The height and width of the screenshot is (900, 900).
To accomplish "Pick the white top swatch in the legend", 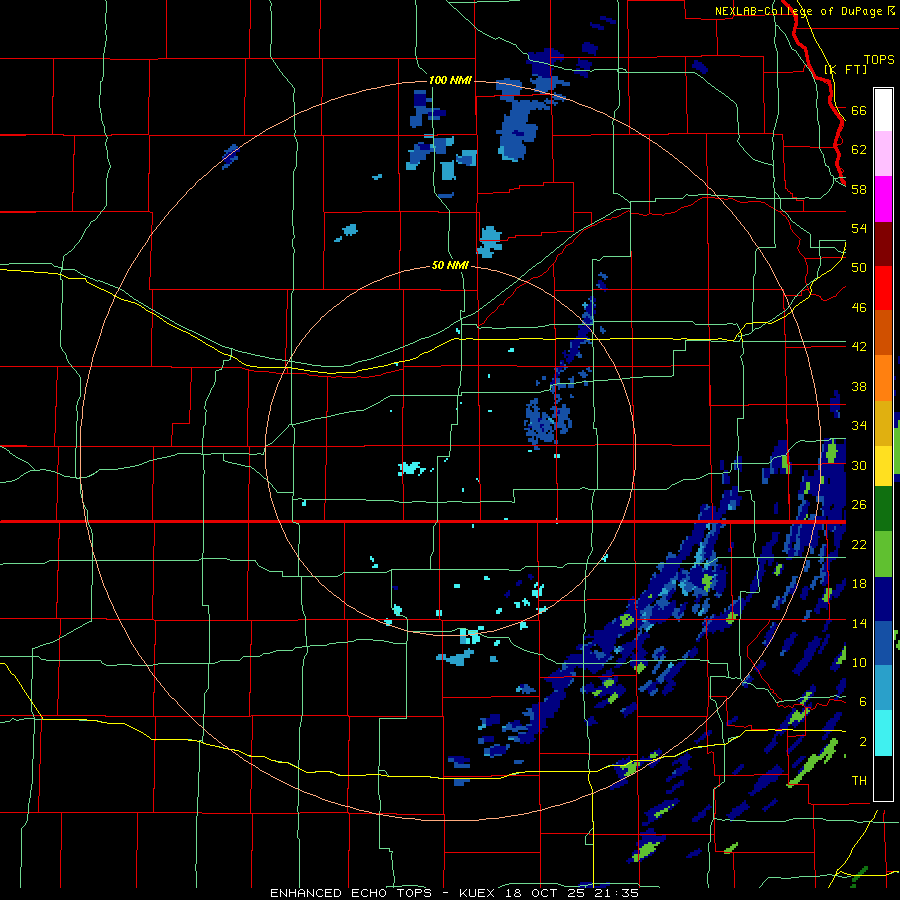I will (x=883, y=110).
